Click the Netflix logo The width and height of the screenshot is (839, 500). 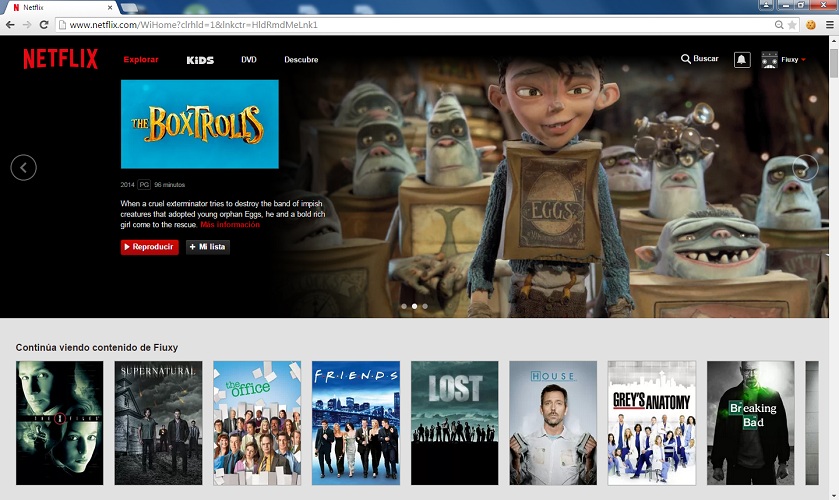click(60, 59)
